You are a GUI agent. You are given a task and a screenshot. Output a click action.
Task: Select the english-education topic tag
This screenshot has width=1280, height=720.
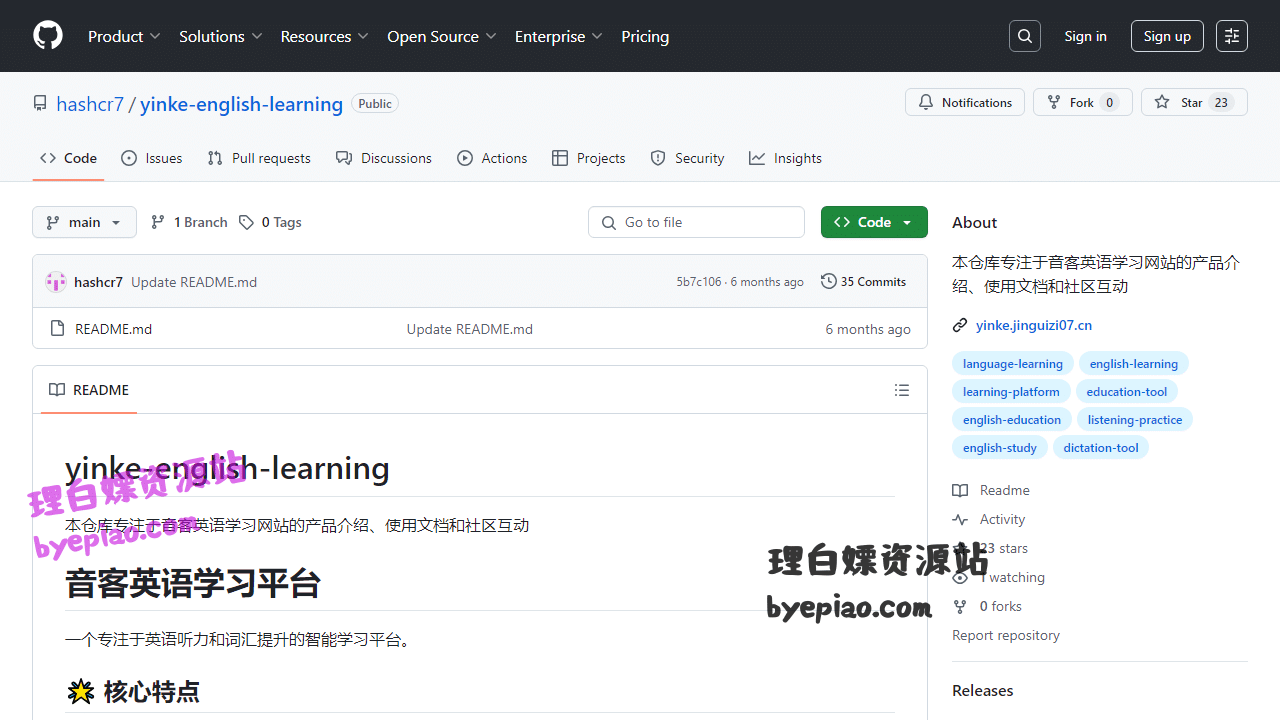(x=1012, y=420)
